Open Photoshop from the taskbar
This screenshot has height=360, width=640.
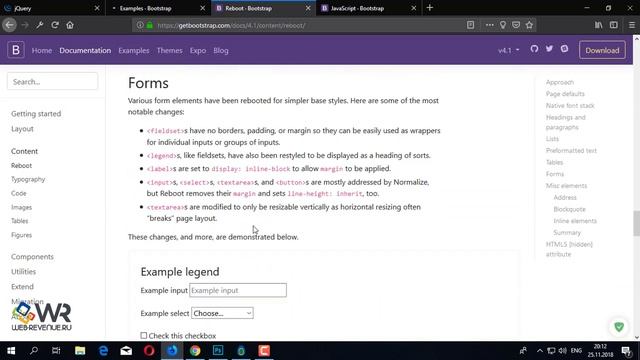218,351
